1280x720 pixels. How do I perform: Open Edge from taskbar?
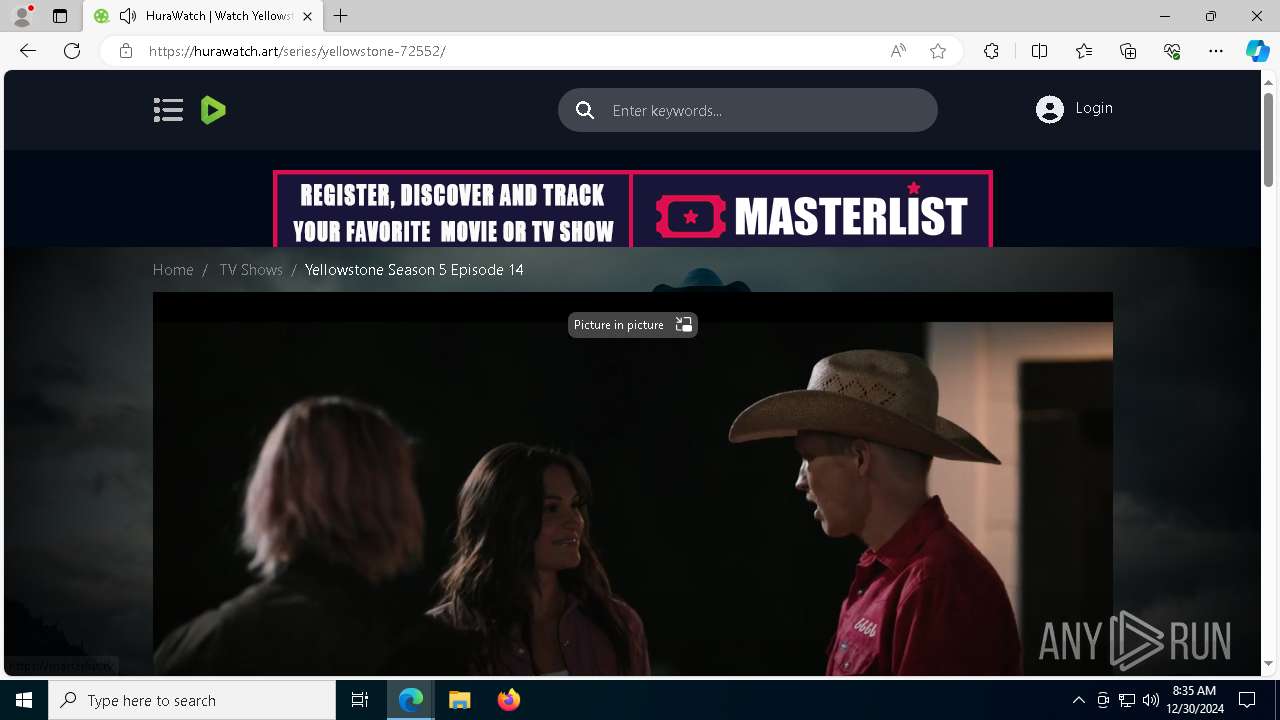[411, 700]
